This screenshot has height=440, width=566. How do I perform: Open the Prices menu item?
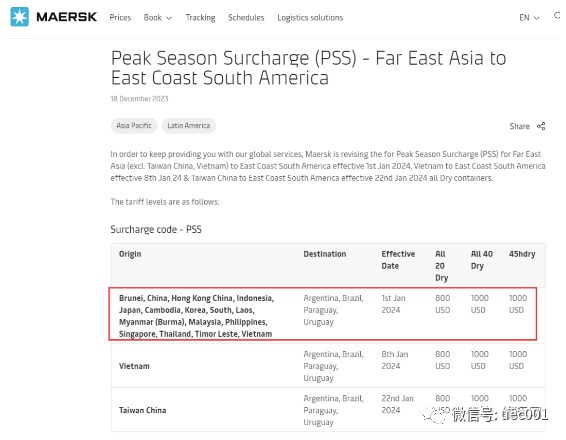coord(120,18)
